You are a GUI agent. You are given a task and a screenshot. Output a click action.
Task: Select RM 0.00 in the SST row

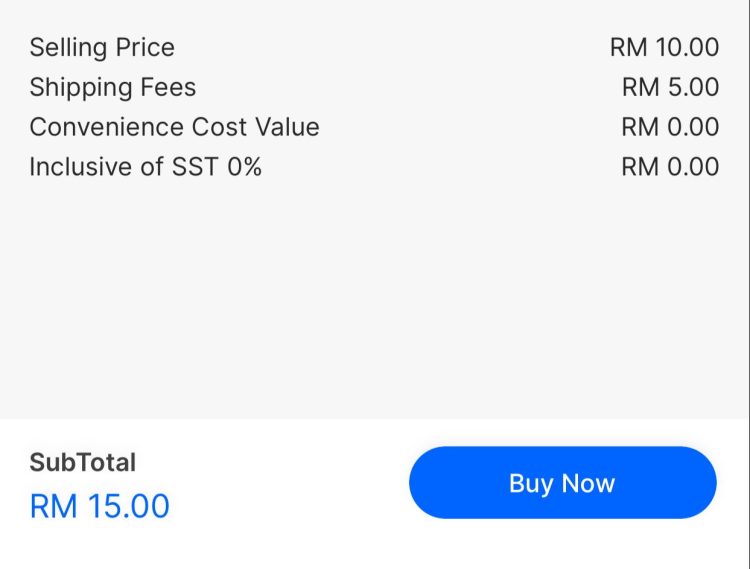[670, 167]
